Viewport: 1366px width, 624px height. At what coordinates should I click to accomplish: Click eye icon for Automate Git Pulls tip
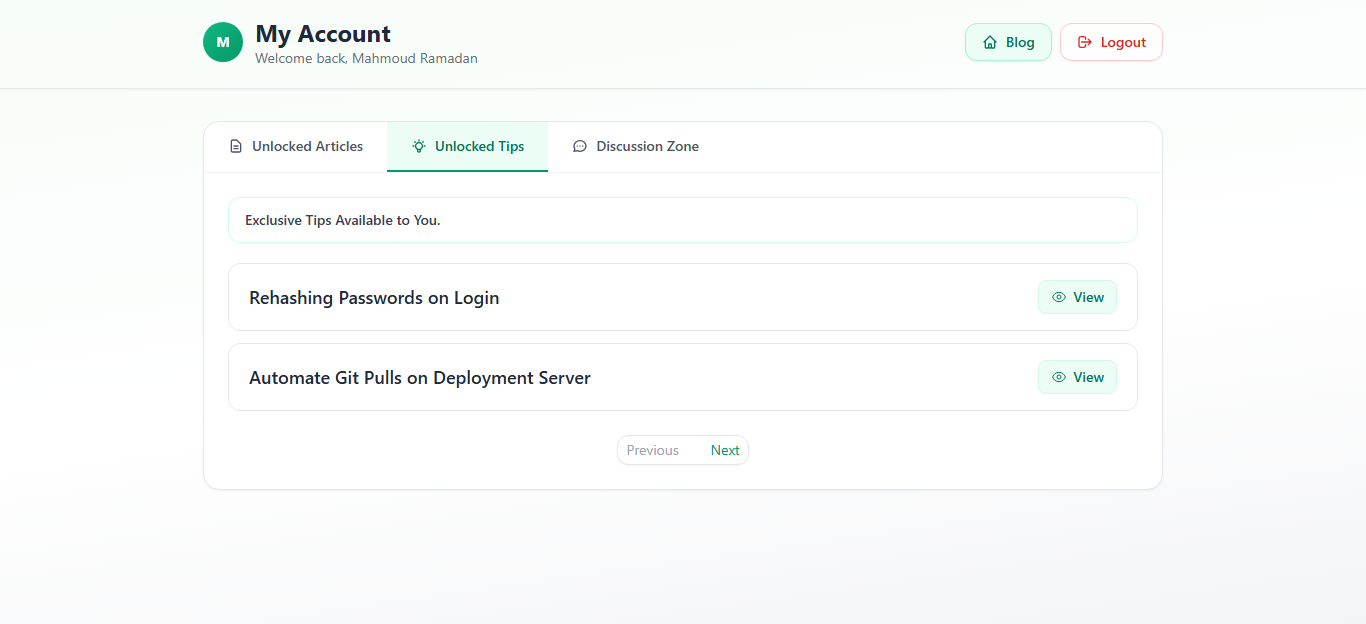click(1059, 377)
